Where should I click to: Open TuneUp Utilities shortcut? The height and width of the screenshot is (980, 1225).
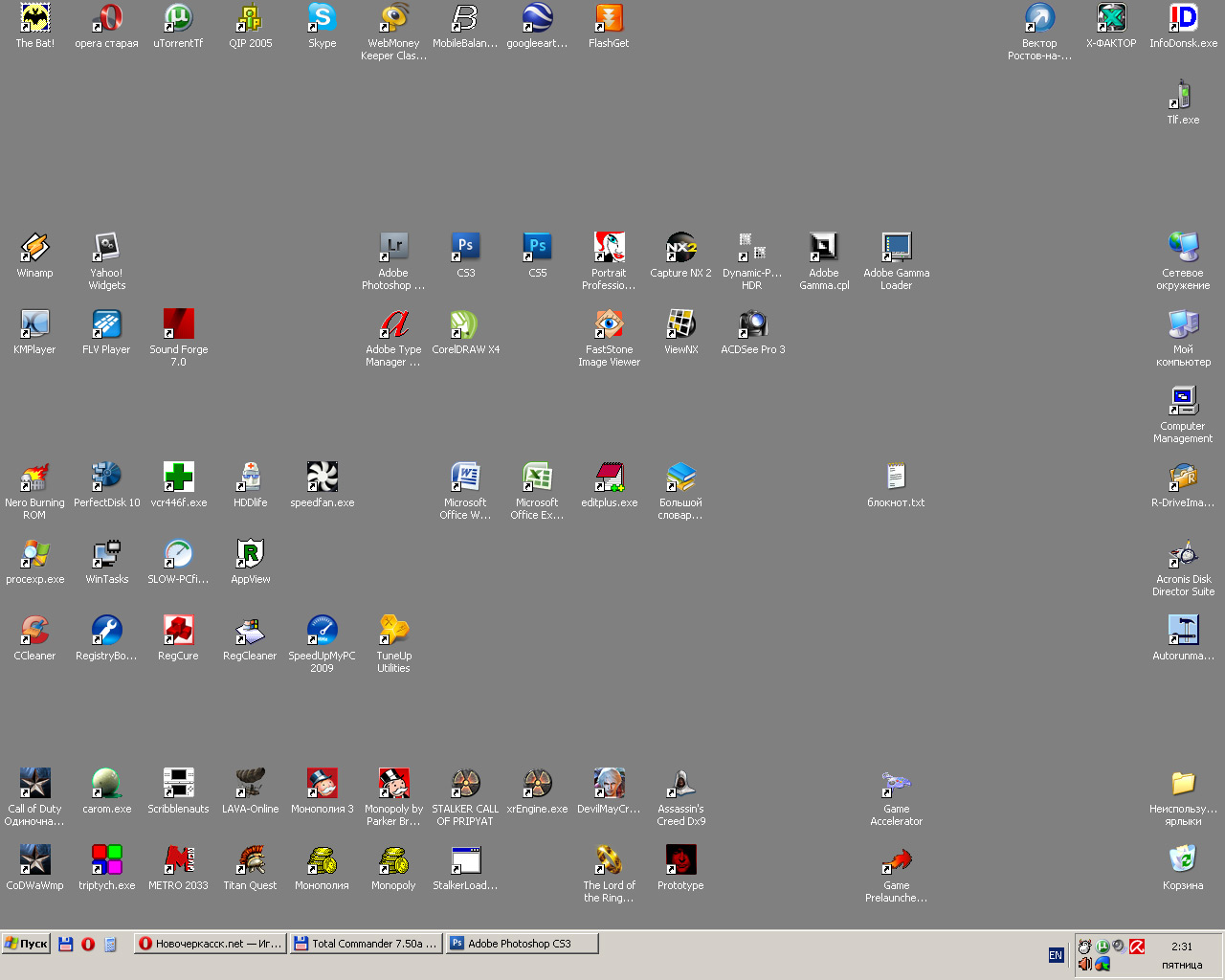coord(394,630)
